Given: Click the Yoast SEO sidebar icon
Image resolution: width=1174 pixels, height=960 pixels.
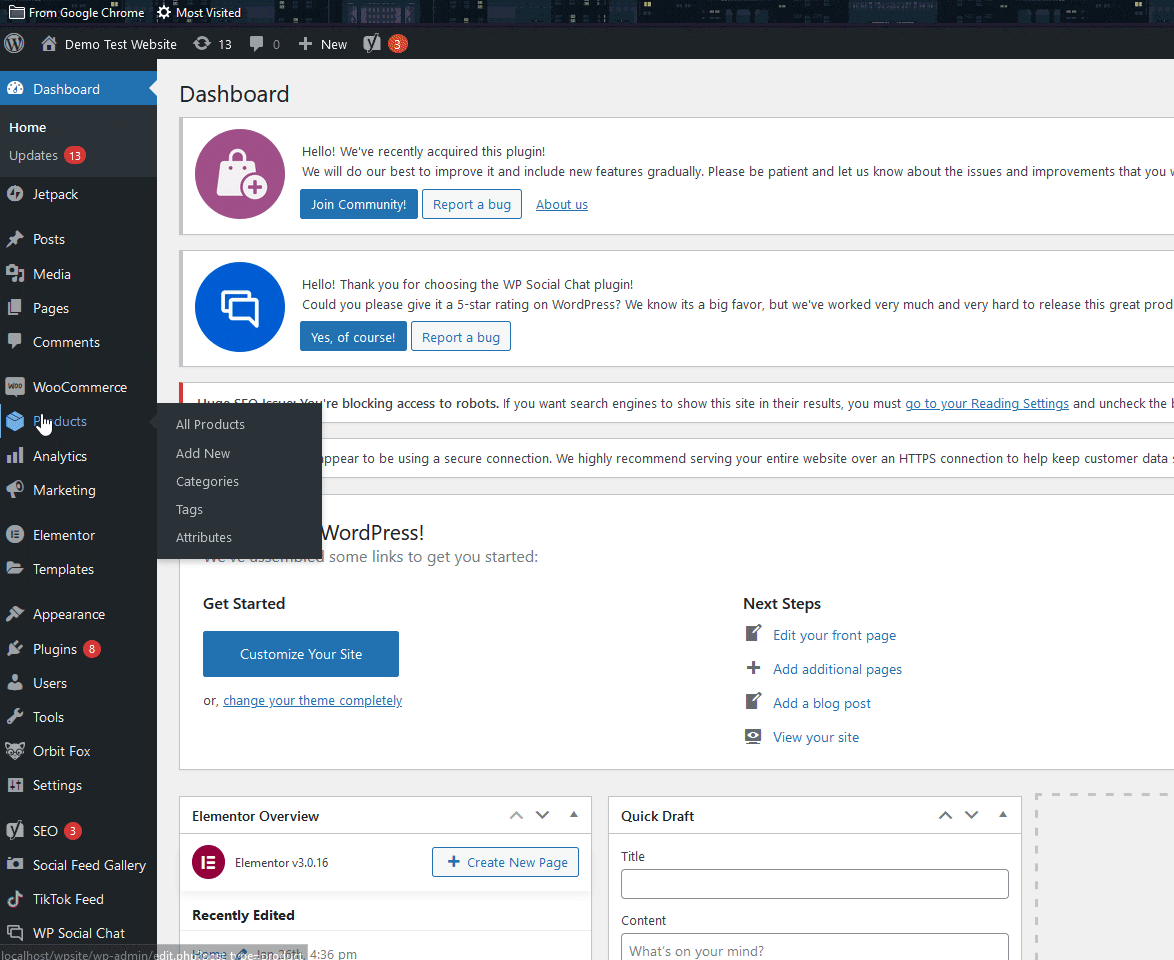Looking at the screenshot, I should (x=14, y=830).
